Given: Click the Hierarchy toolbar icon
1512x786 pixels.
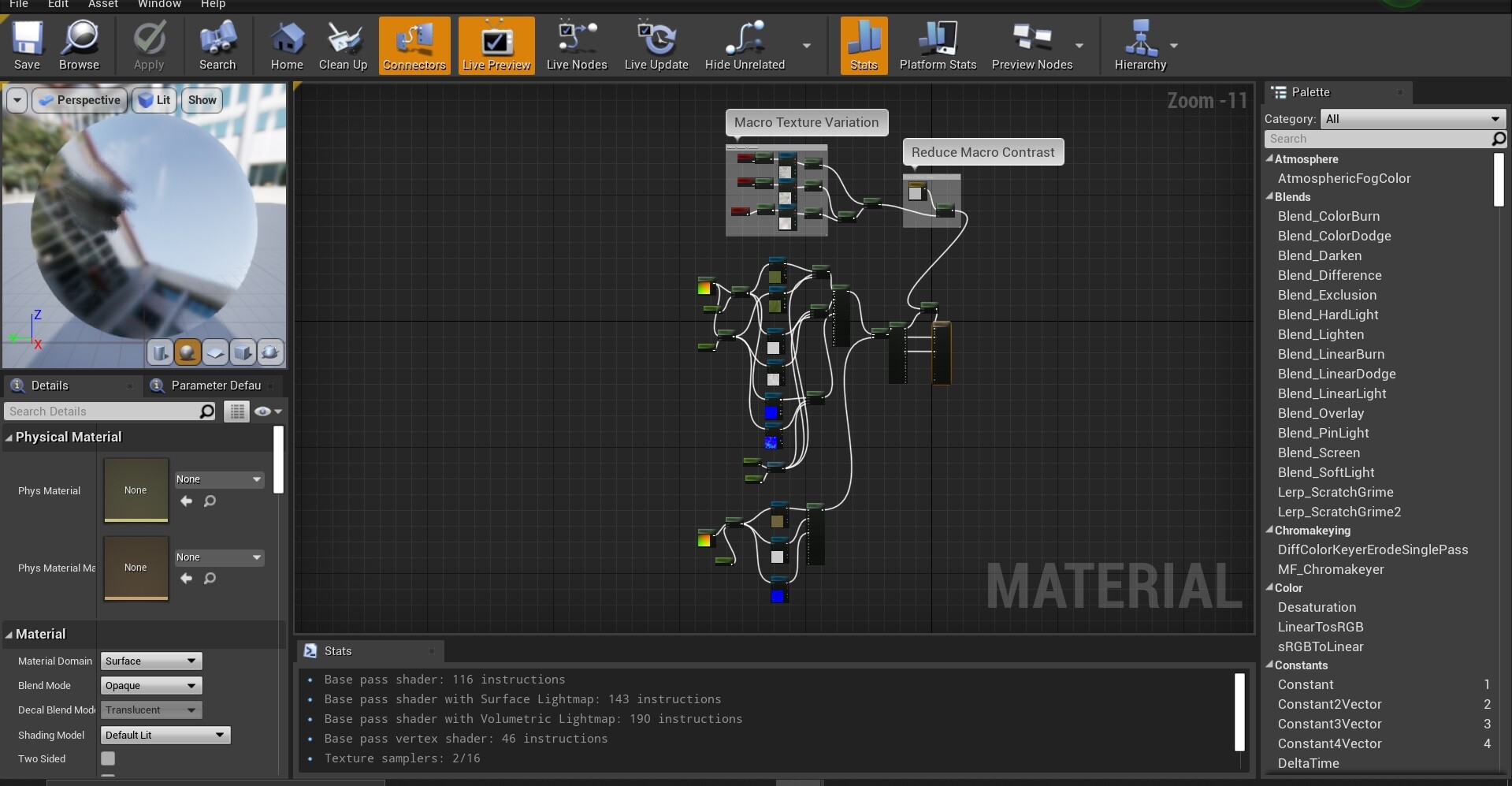Looking at the screenshot, I should click(x=1139, y=46).
